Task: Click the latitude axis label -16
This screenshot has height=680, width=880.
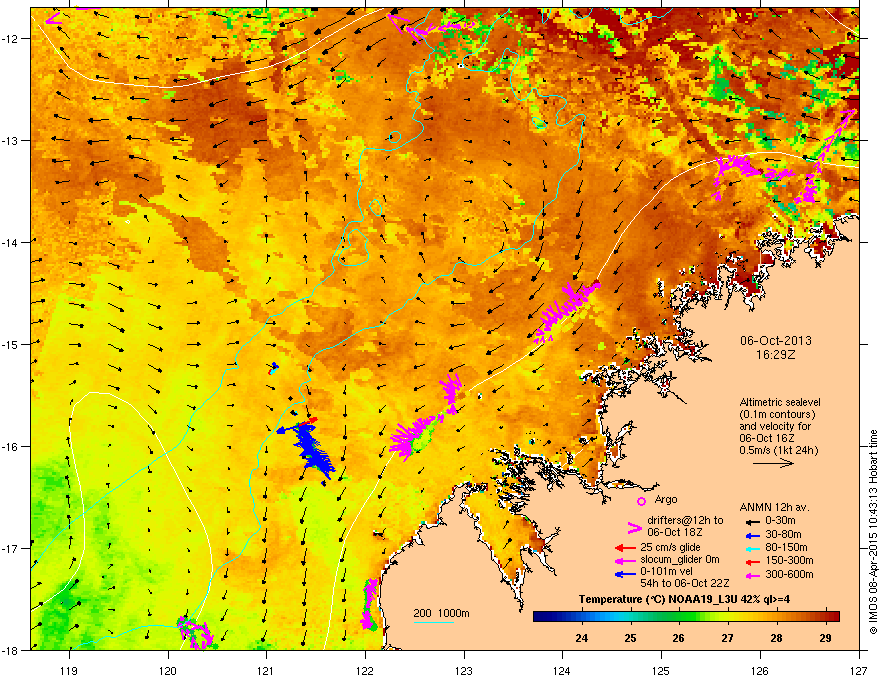Action: pyautogui.click(x=11, y=446)
